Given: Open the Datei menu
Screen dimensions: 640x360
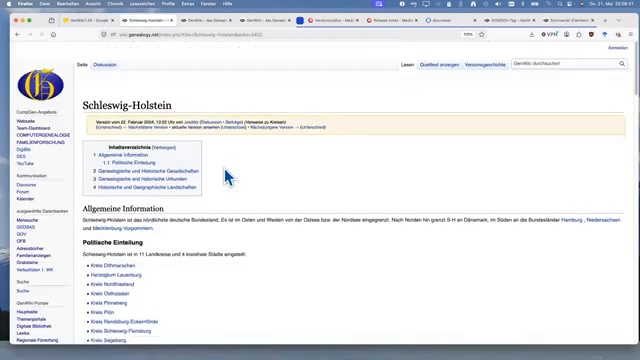Looking at the screenshot, I should 44,4.
